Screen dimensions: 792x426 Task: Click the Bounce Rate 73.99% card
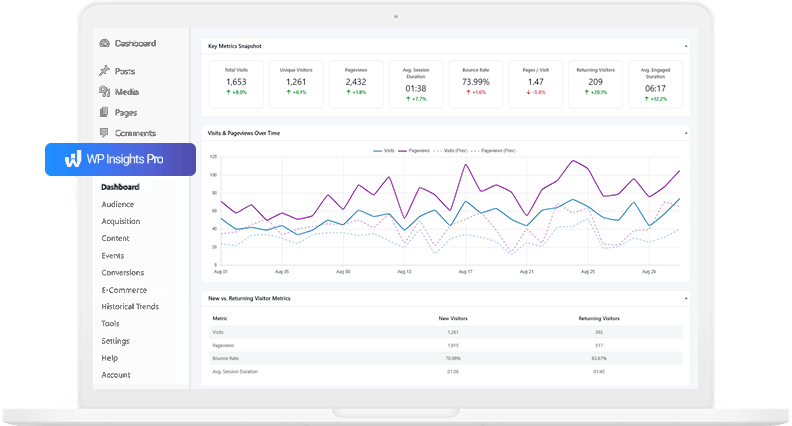476,84
